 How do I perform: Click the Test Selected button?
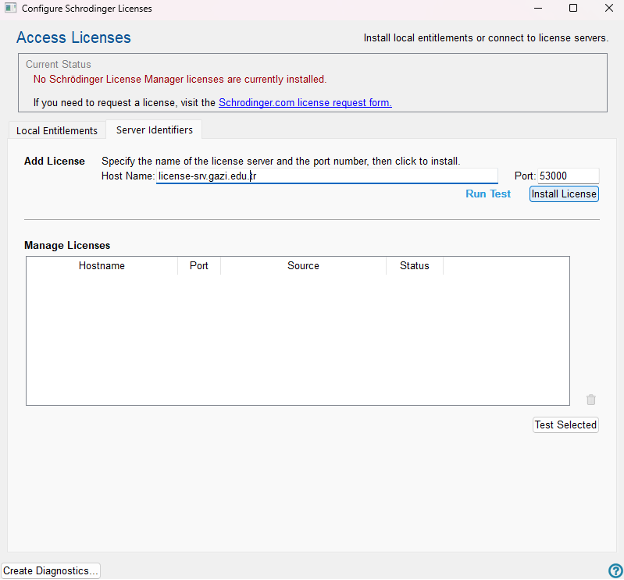tap(565, 425)
